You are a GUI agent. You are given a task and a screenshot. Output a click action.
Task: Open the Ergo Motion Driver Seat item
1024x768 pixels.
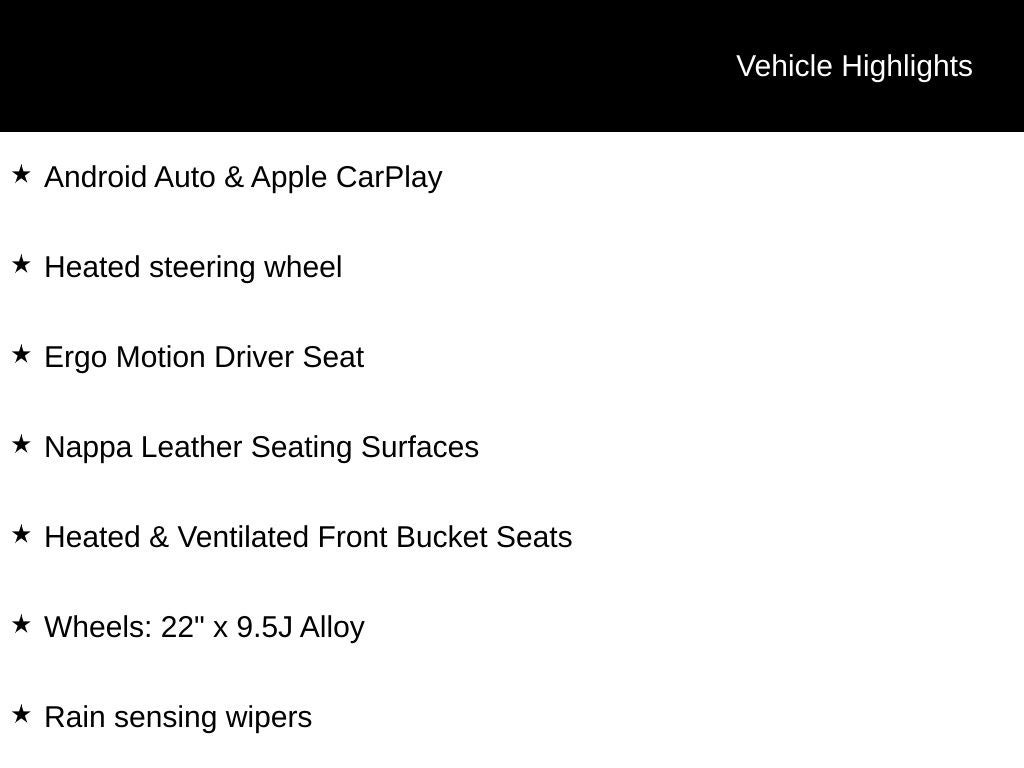[x=204, y=357]
